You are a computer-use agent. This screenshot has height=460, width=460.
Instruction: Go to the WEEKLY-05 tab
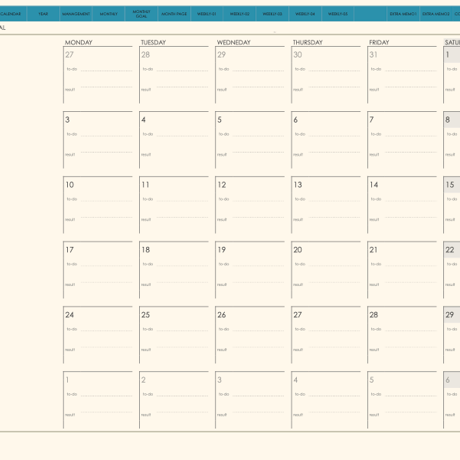338,14
